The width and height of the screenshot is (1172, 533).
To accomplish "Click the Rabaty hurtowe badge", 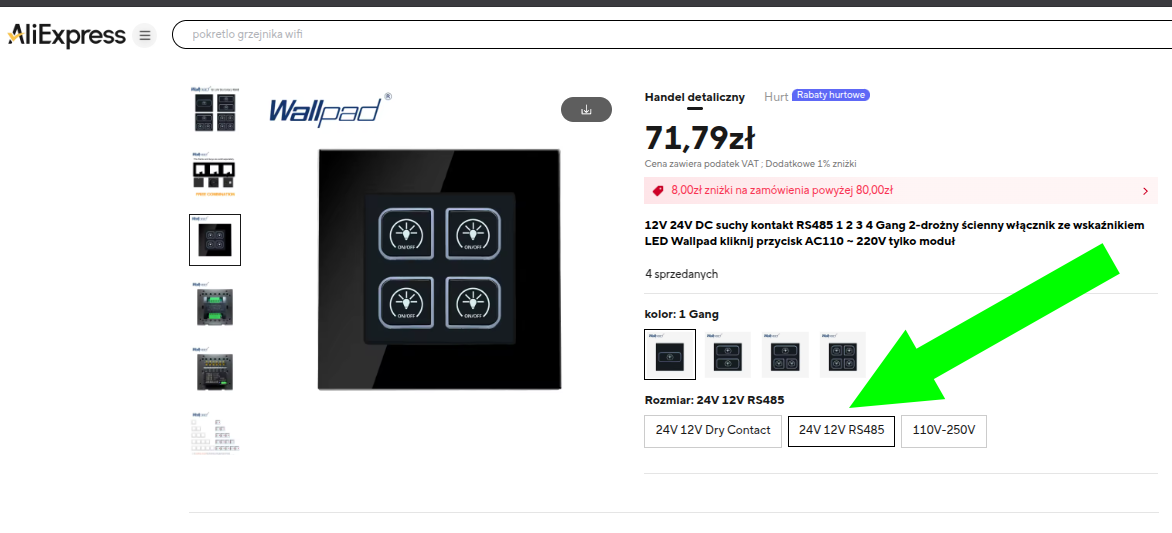I will point(831,95).
